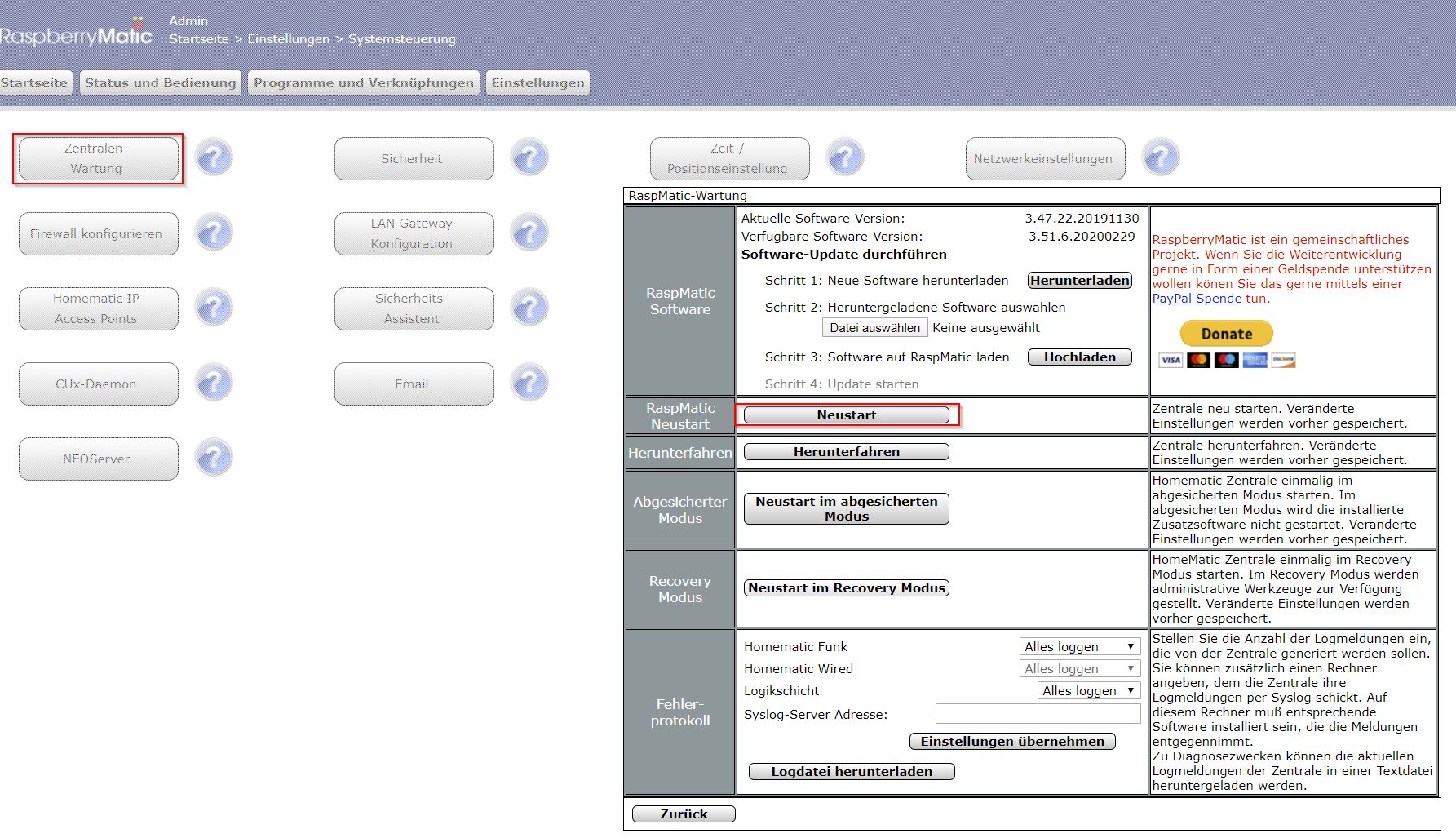This screenshot has width=1456, height=838.
Task: Open help for Sicherheit
Action: [x=530, y=157]
